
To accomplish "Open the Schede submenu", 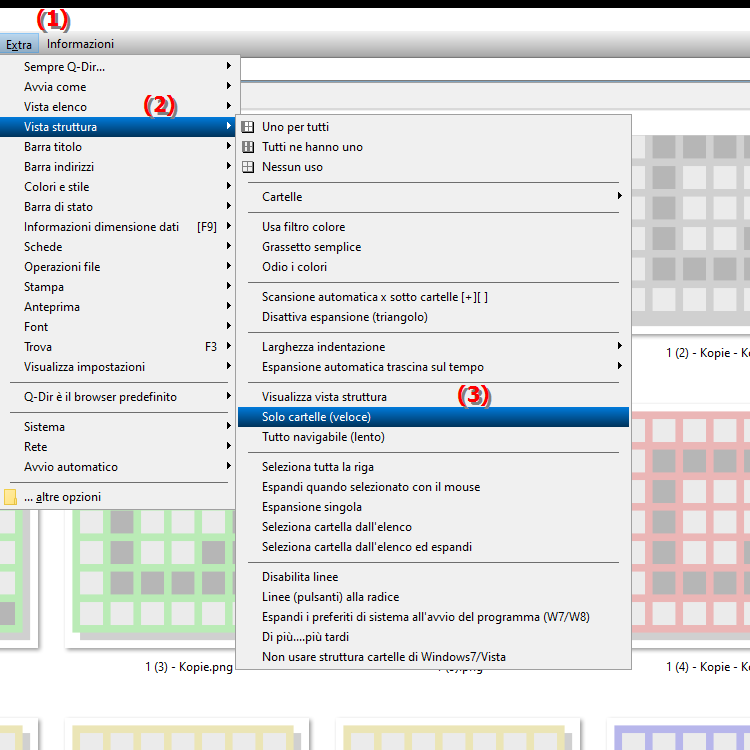I will click(x=118, y=247).
